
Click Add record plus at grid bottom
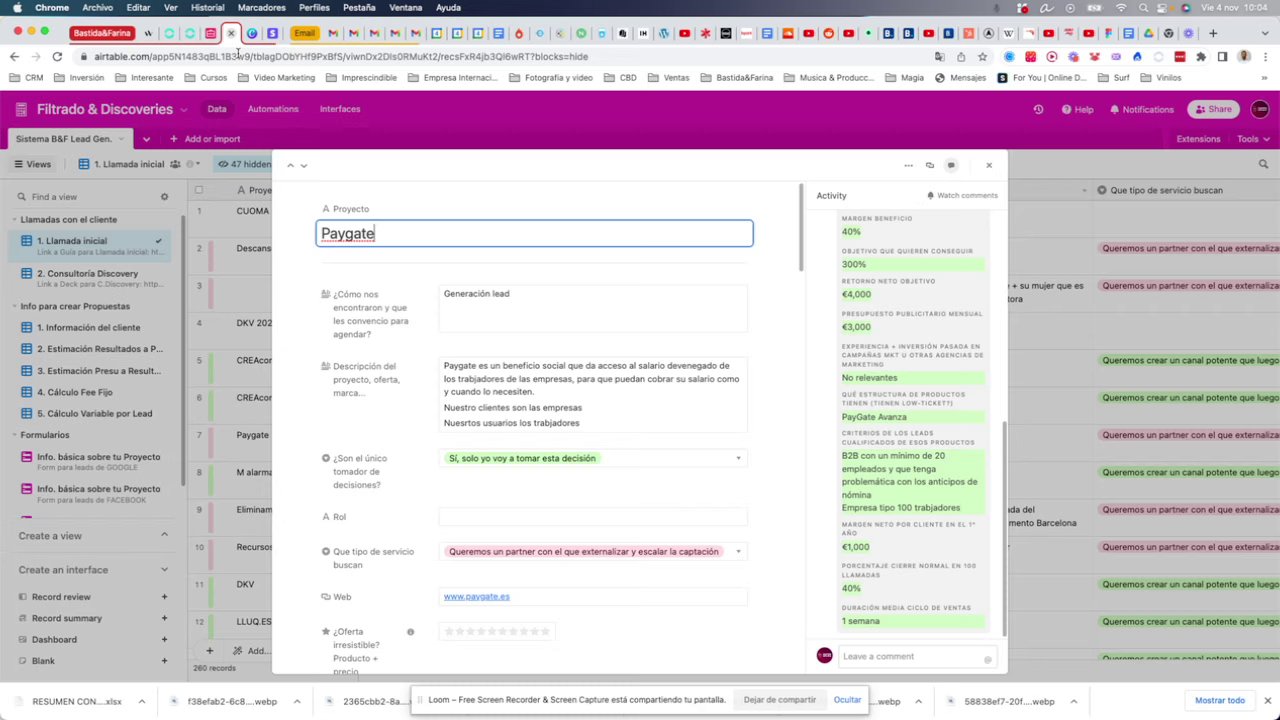tap(209, 651)
